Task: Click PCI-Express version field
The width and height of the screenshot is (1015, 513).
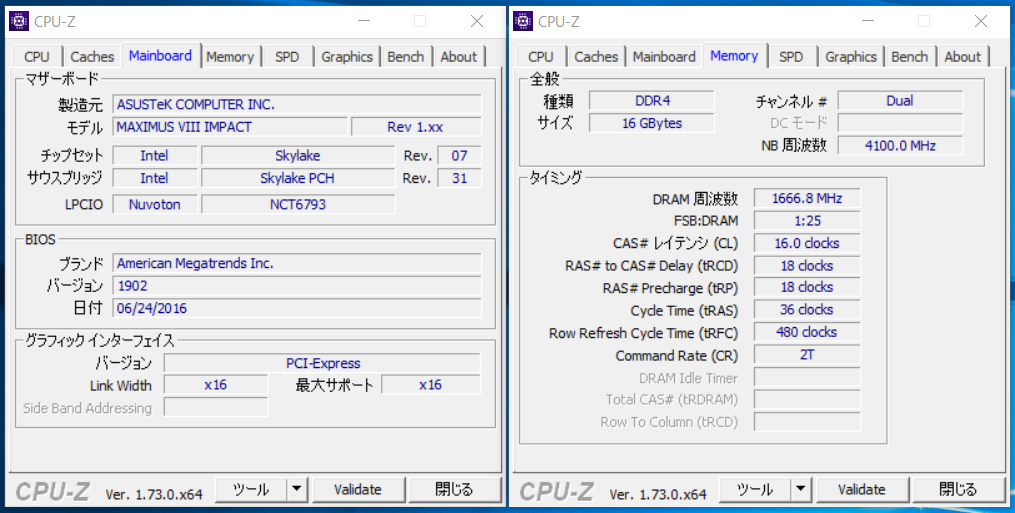Action: pyautogui.click(x=322, y=363)
